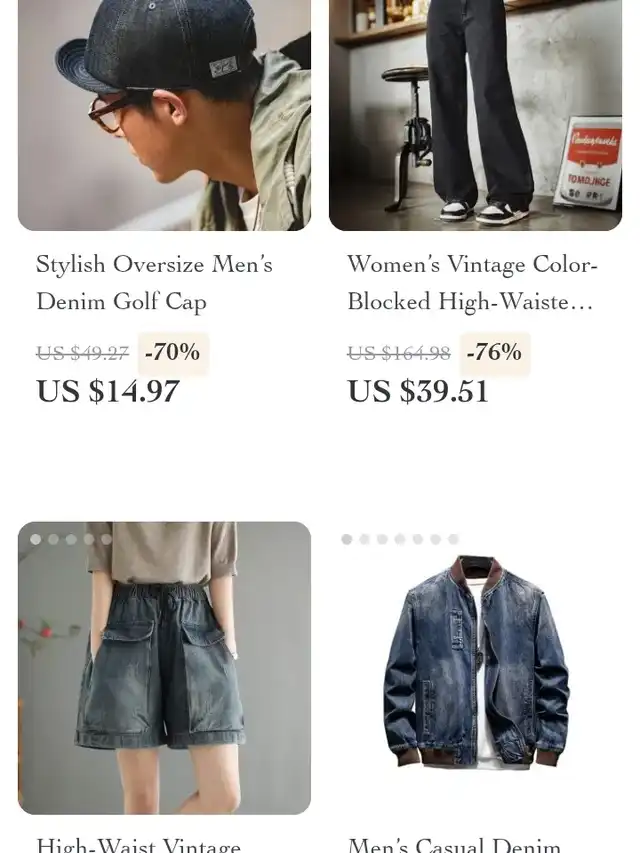The height and width of the screenshot is (853, 640).
Task: Select third carousel dot on shorts image
Action: [71, 539]
